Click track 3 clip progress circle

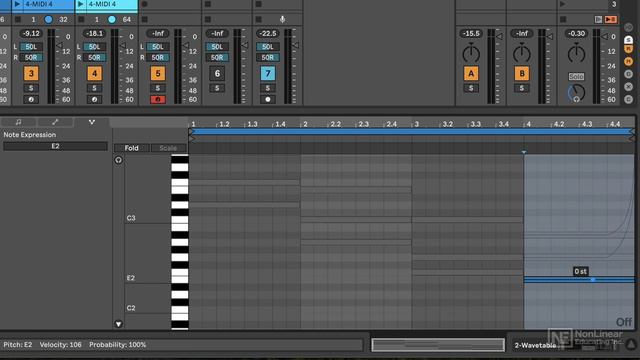48,19
